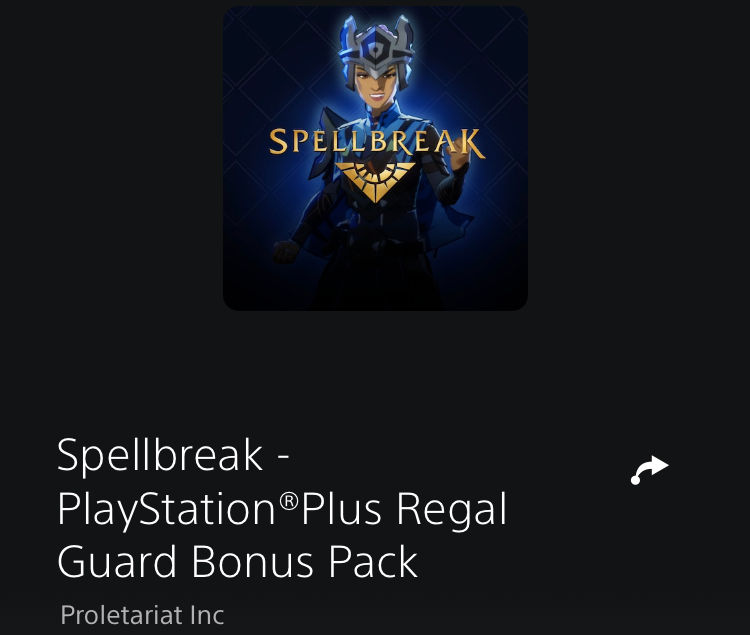Click the registered trademark symbol after PlayStation
This screenshot has width=750, height=635.
tap(288, 501)
